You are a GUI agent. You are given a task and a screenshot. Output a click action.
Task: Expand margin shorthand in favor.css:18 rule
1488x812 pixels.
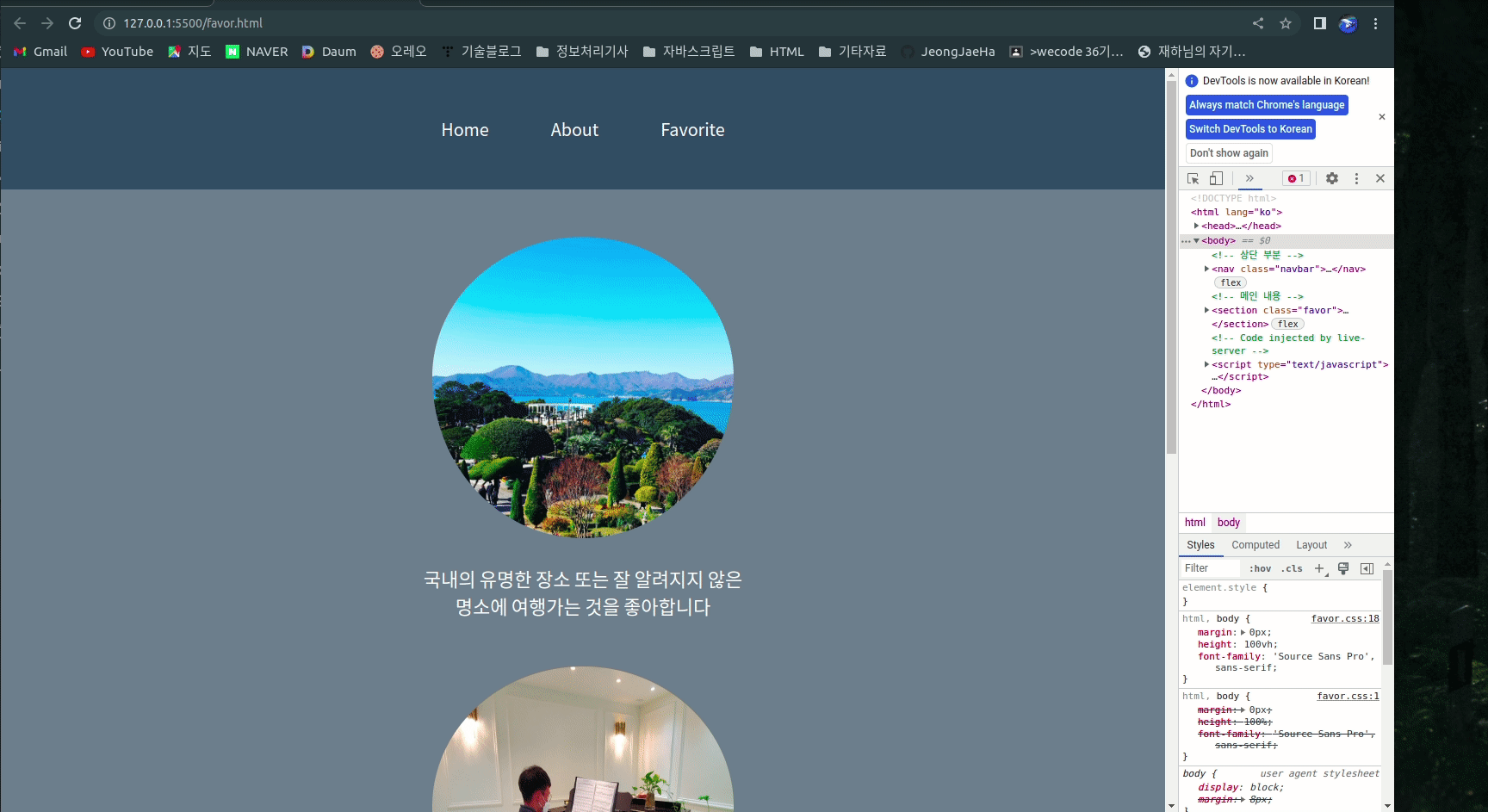pyautogui.click(x=1243, y=632)
